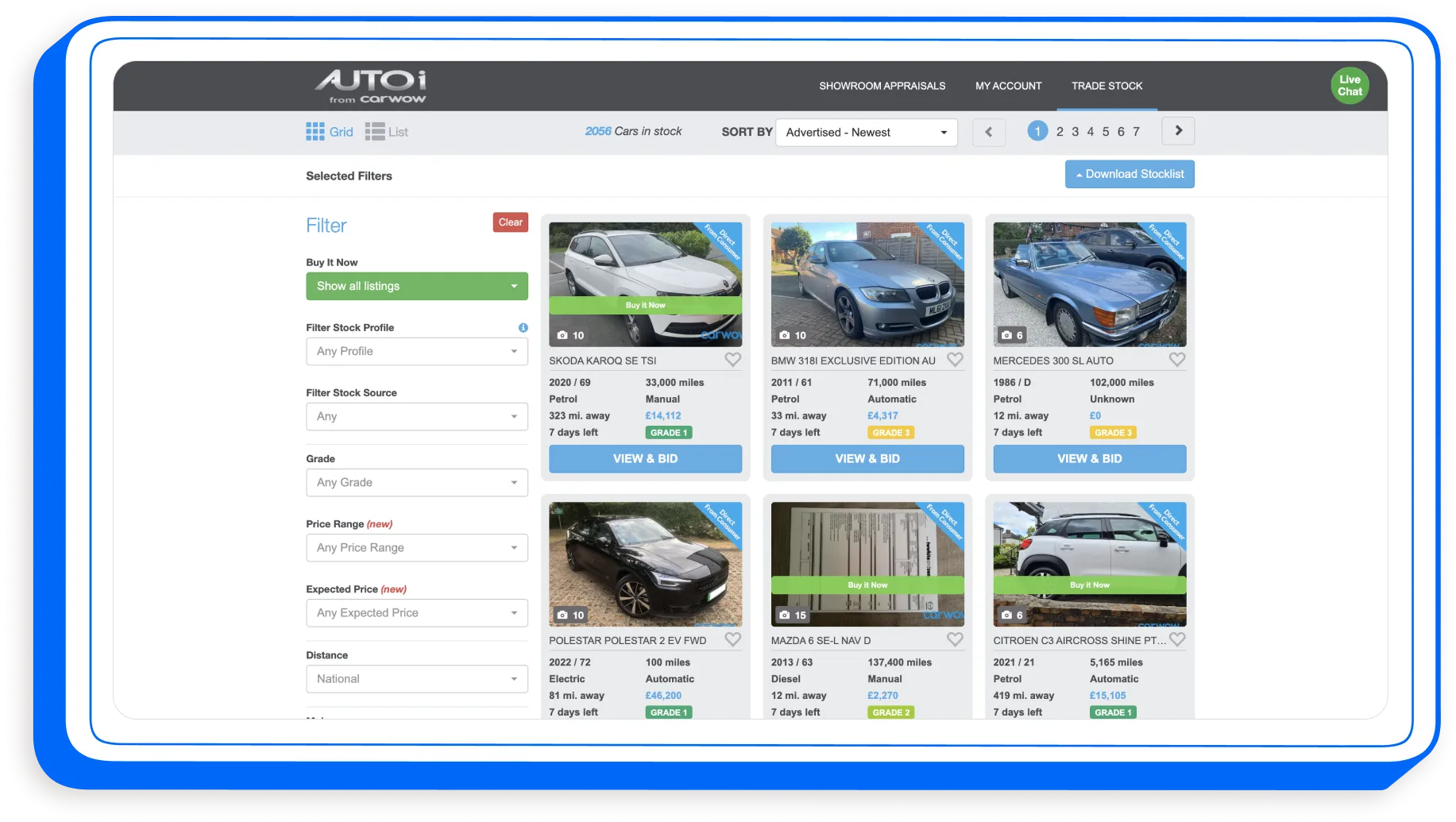Click photo count badge on Citroen C3
This screenshot has width=1456, height=822.
[x=1012, y=615]
